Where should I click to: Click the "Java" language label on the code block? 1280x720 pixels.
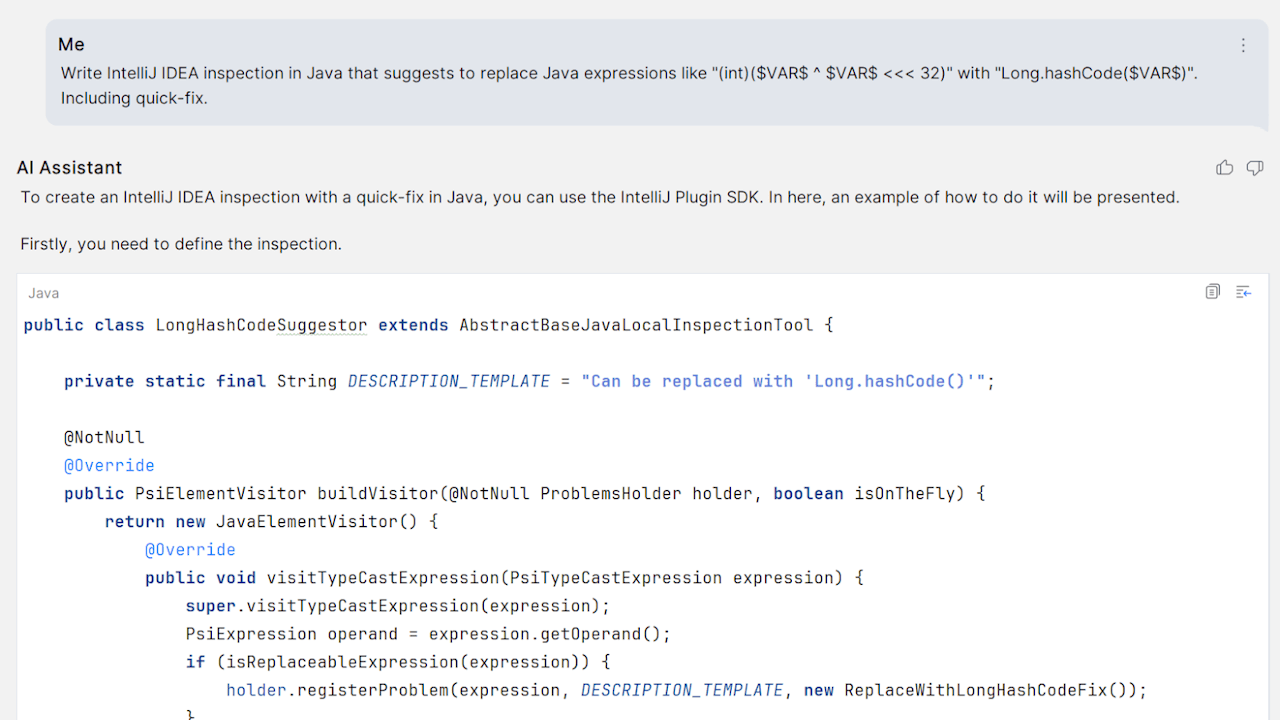(43, 293)
